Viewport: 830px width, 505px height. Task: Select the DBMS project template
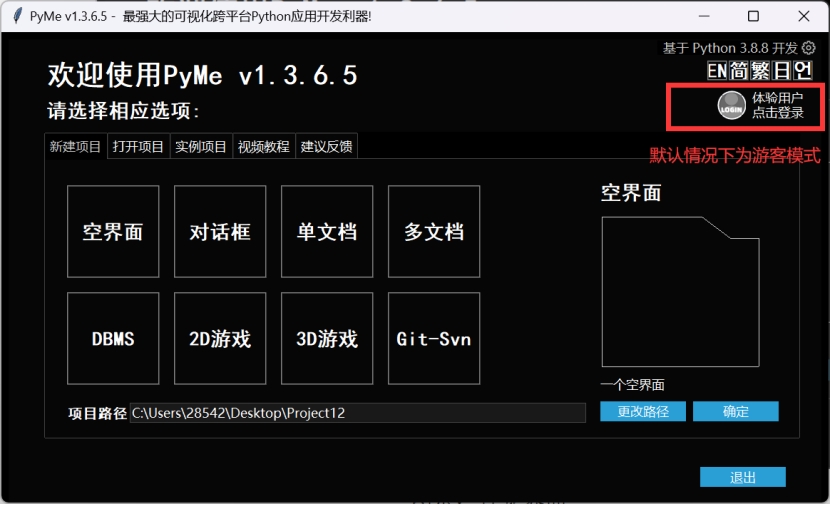(113, 338)
